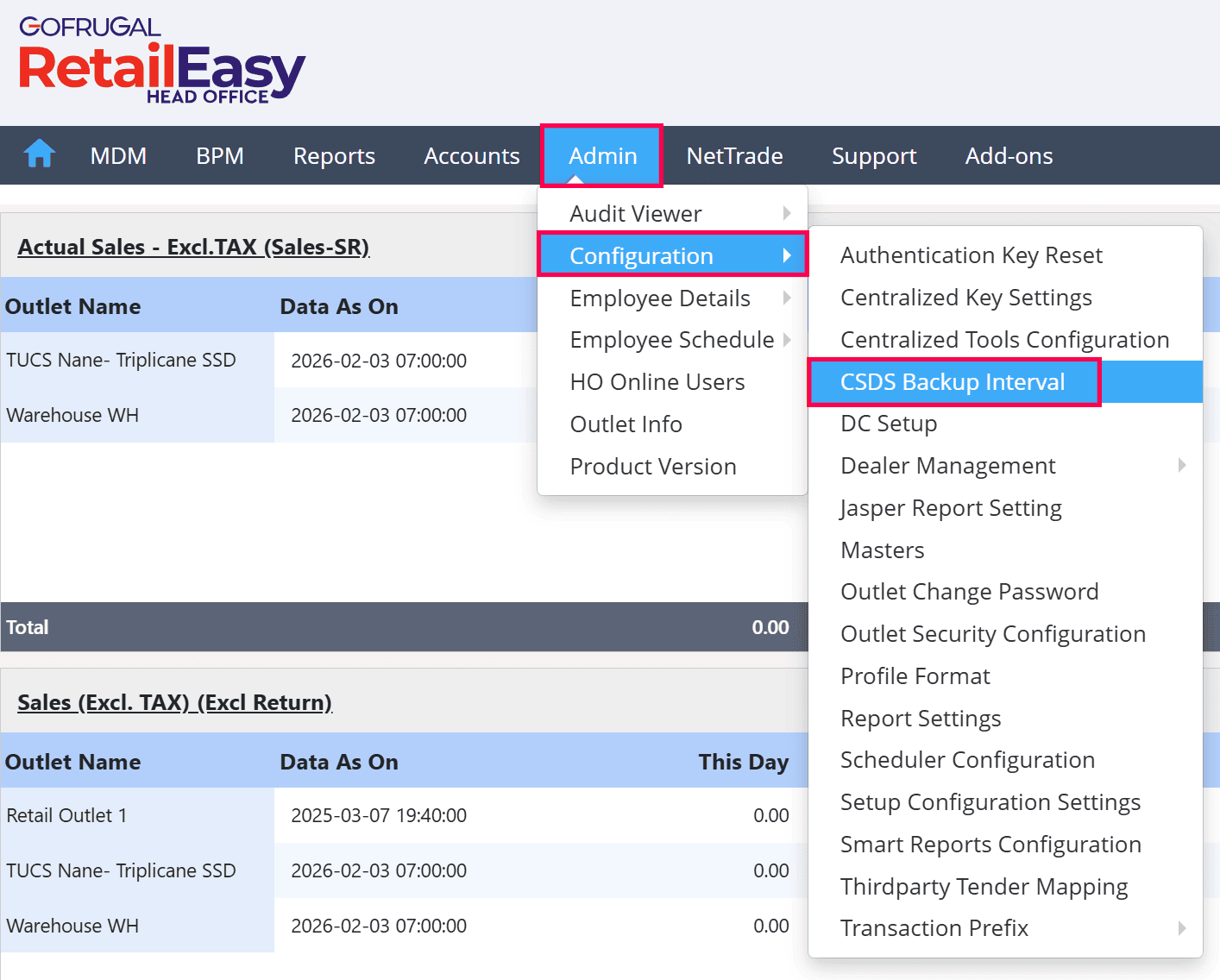Expand the Transaction Prefix submenu arrow
Screen dimensions: 1220x980
pyautogui.click(x=1182, y=928)
